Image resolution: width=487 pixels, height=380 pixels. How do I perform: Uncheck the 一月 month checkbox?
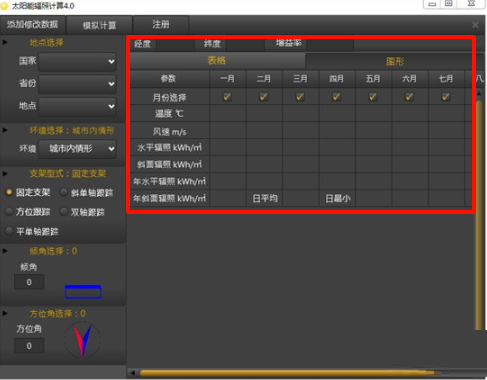227,97
